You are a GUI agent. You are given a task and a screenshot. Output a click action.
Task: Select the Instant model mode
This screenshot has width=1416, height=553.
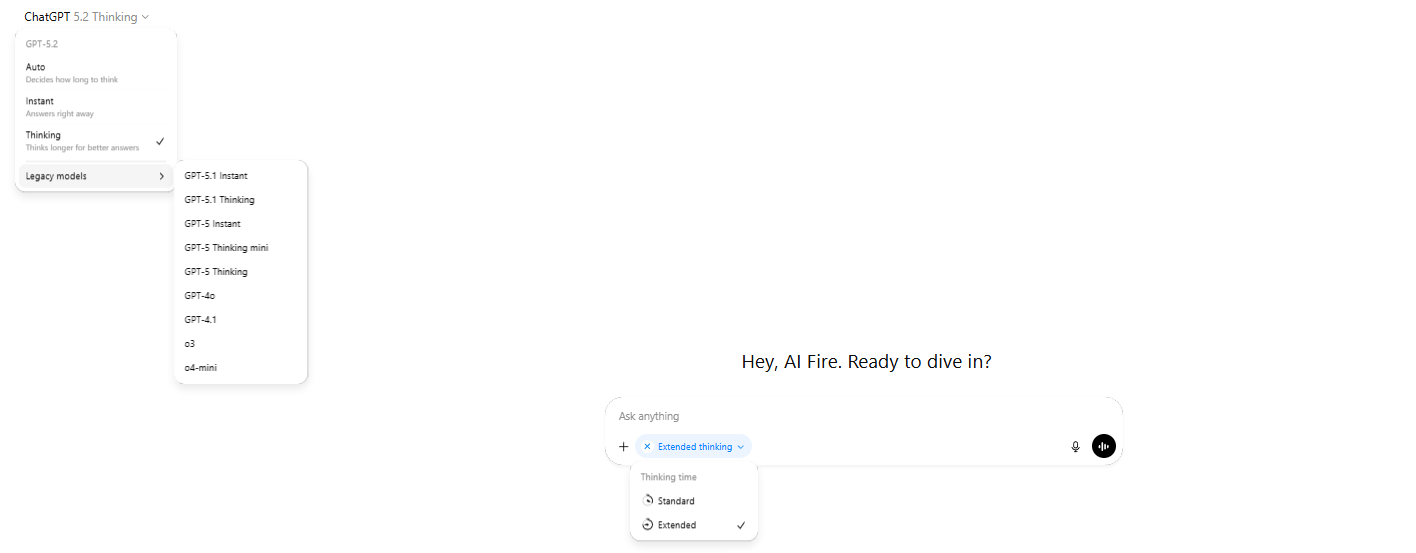click(x=96, y=107)
